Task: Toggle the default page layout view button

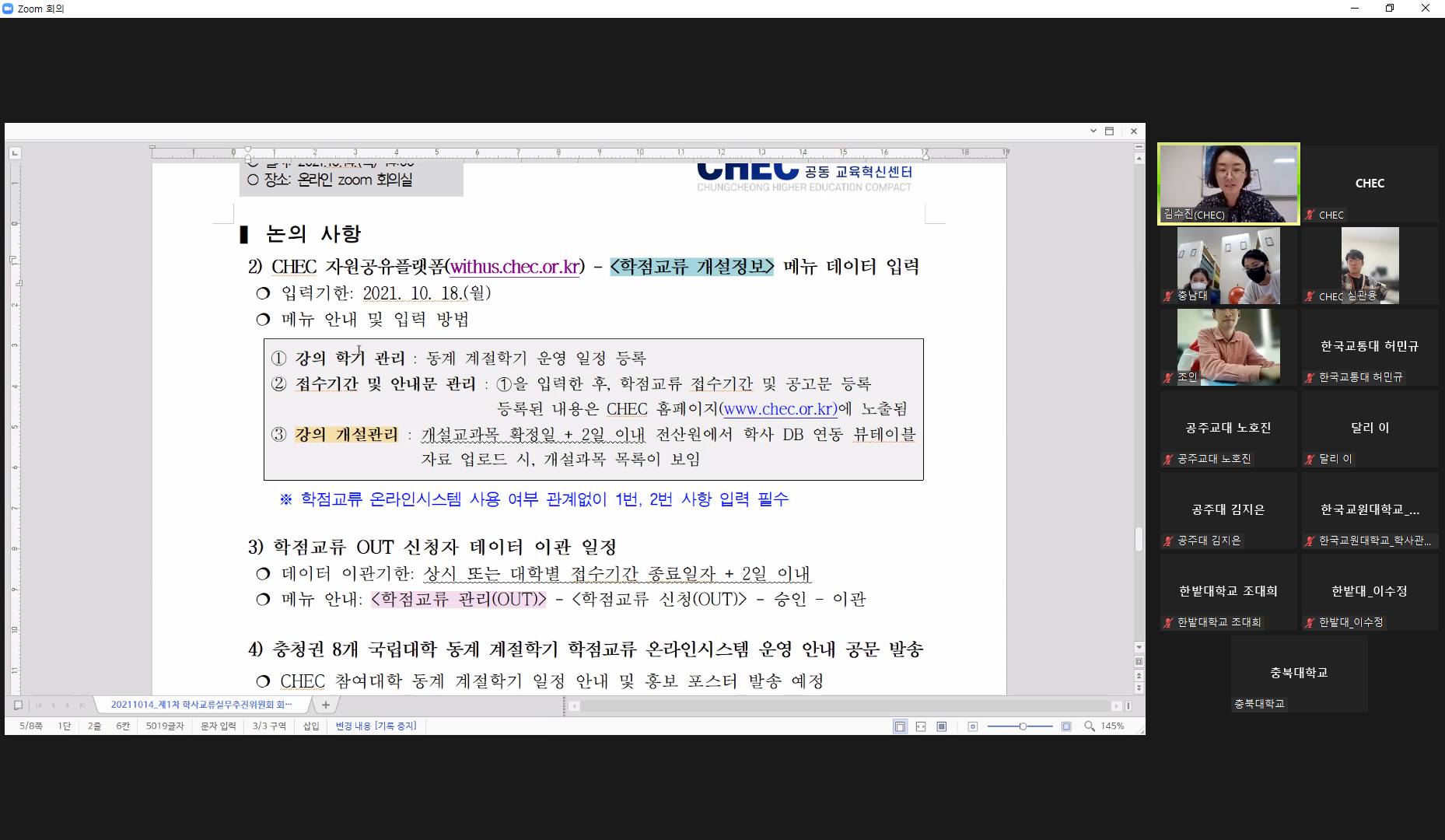Action: [x=900, y=726]
